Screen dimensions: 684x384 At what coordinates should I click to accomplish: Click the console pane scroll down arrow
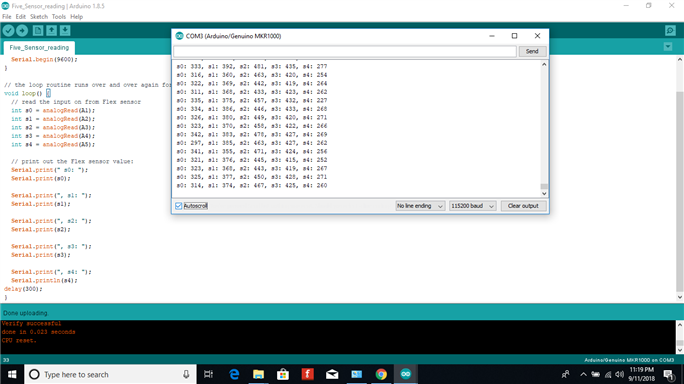pos(679,350)
